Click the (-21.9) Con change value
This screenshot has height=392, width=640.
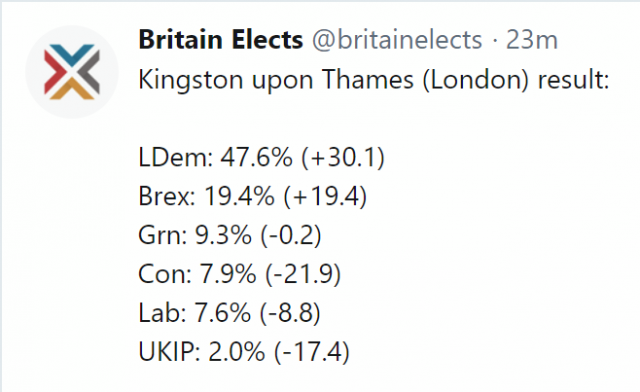click(303, 274)
